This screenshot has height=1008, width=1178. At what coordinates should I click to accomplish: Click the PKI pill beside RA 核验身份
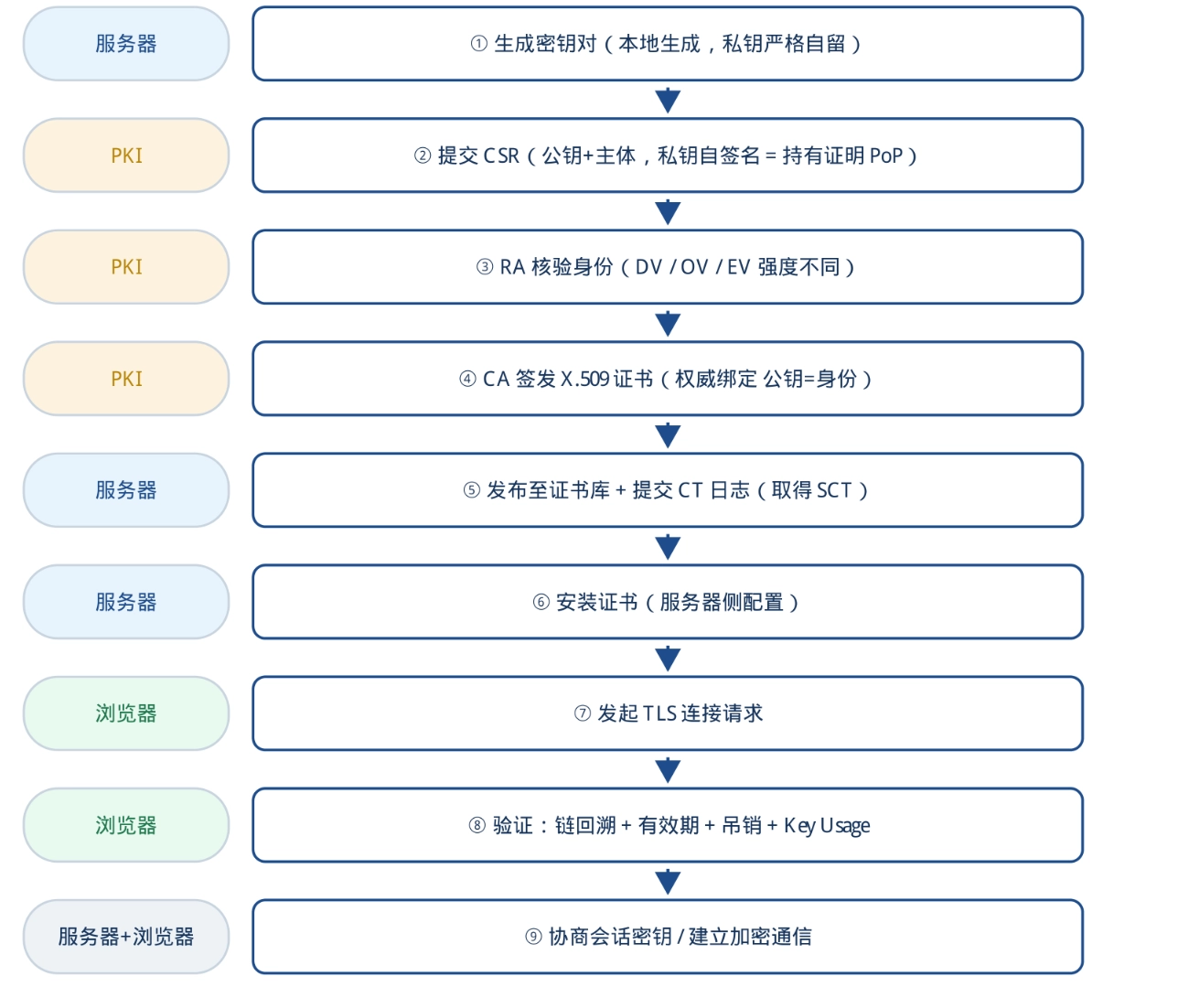[x=126, y=267]
